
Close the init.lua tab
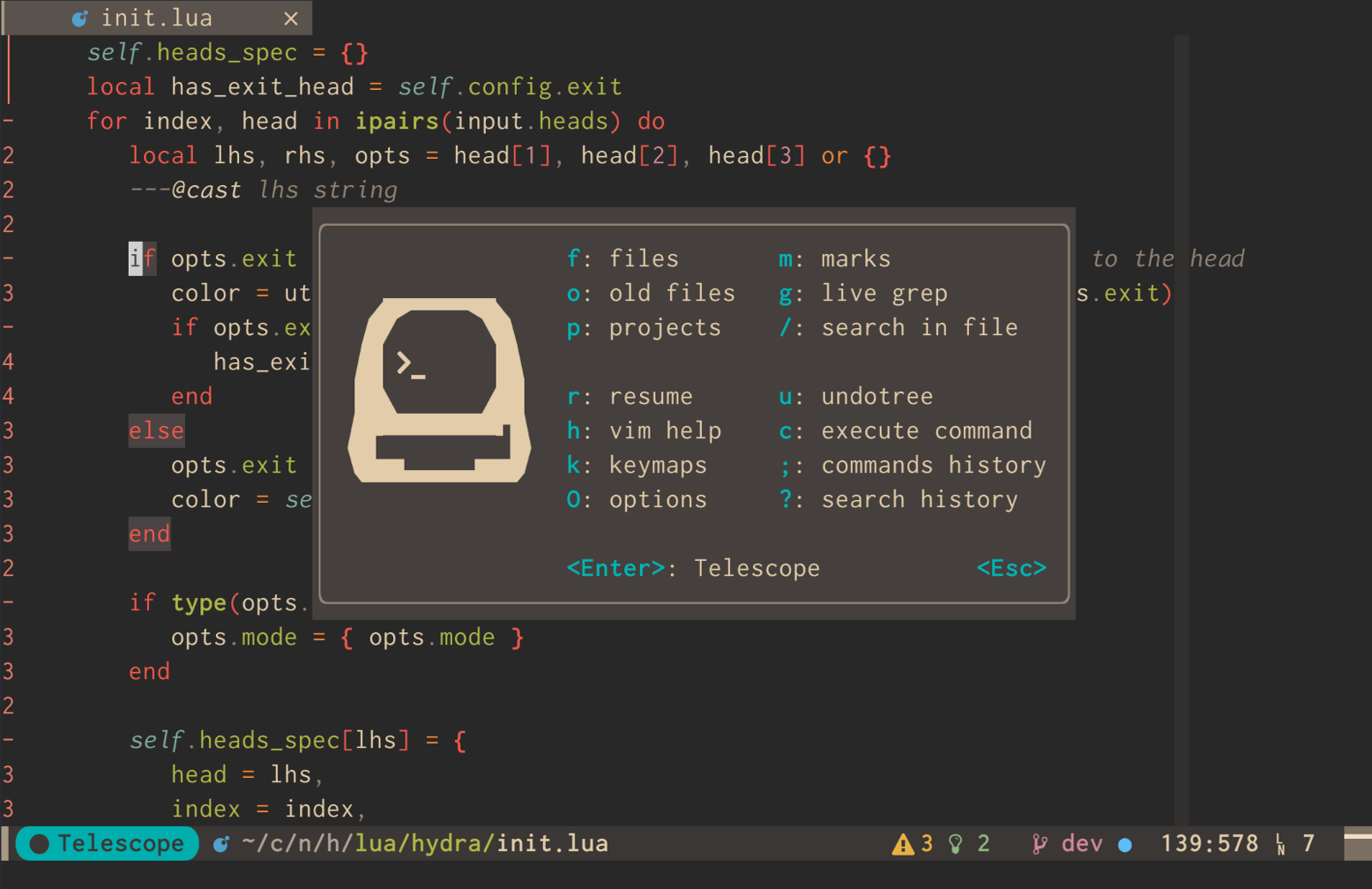coord(291,19)
